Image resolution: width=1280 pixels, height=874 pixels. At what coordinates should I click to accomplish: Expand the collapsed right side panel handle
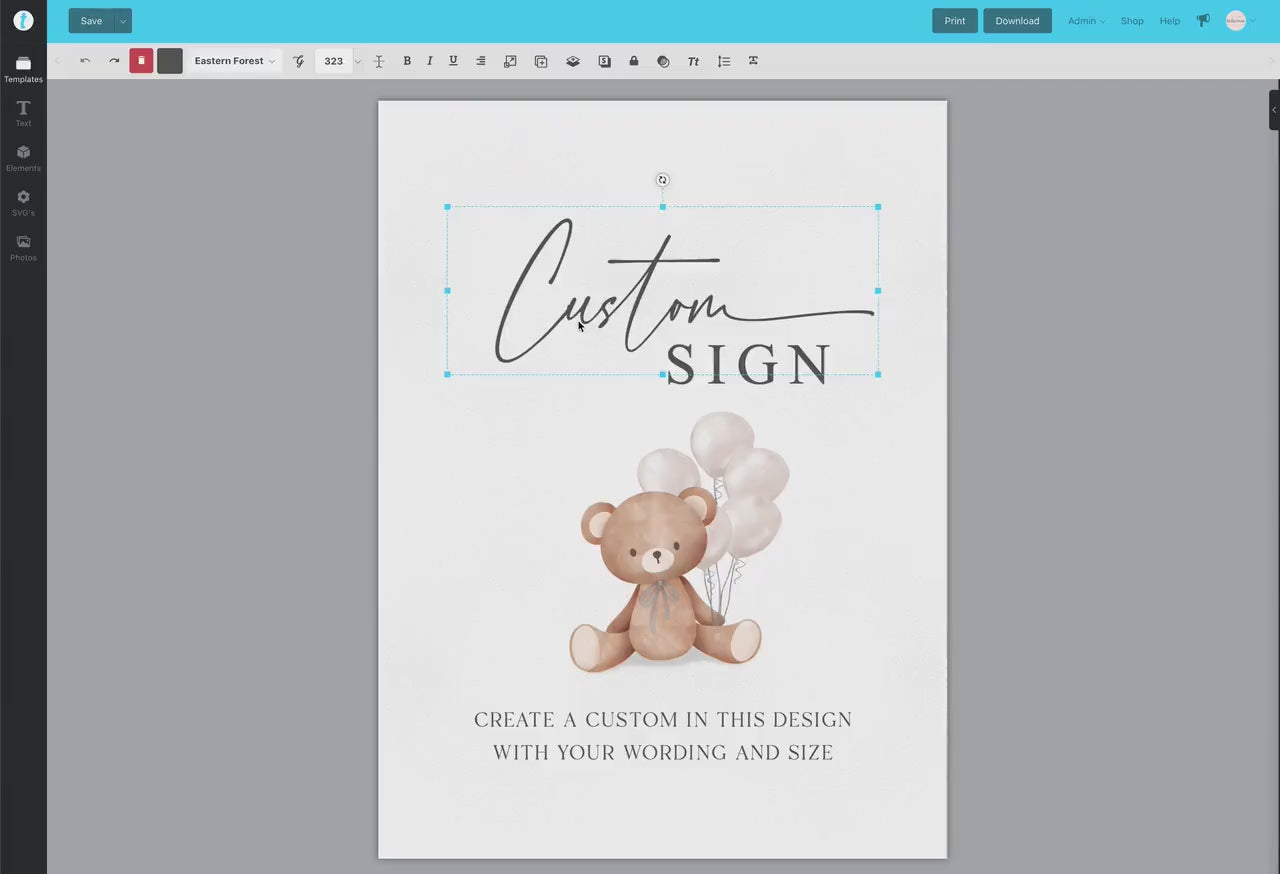(x=1274, y=110)
